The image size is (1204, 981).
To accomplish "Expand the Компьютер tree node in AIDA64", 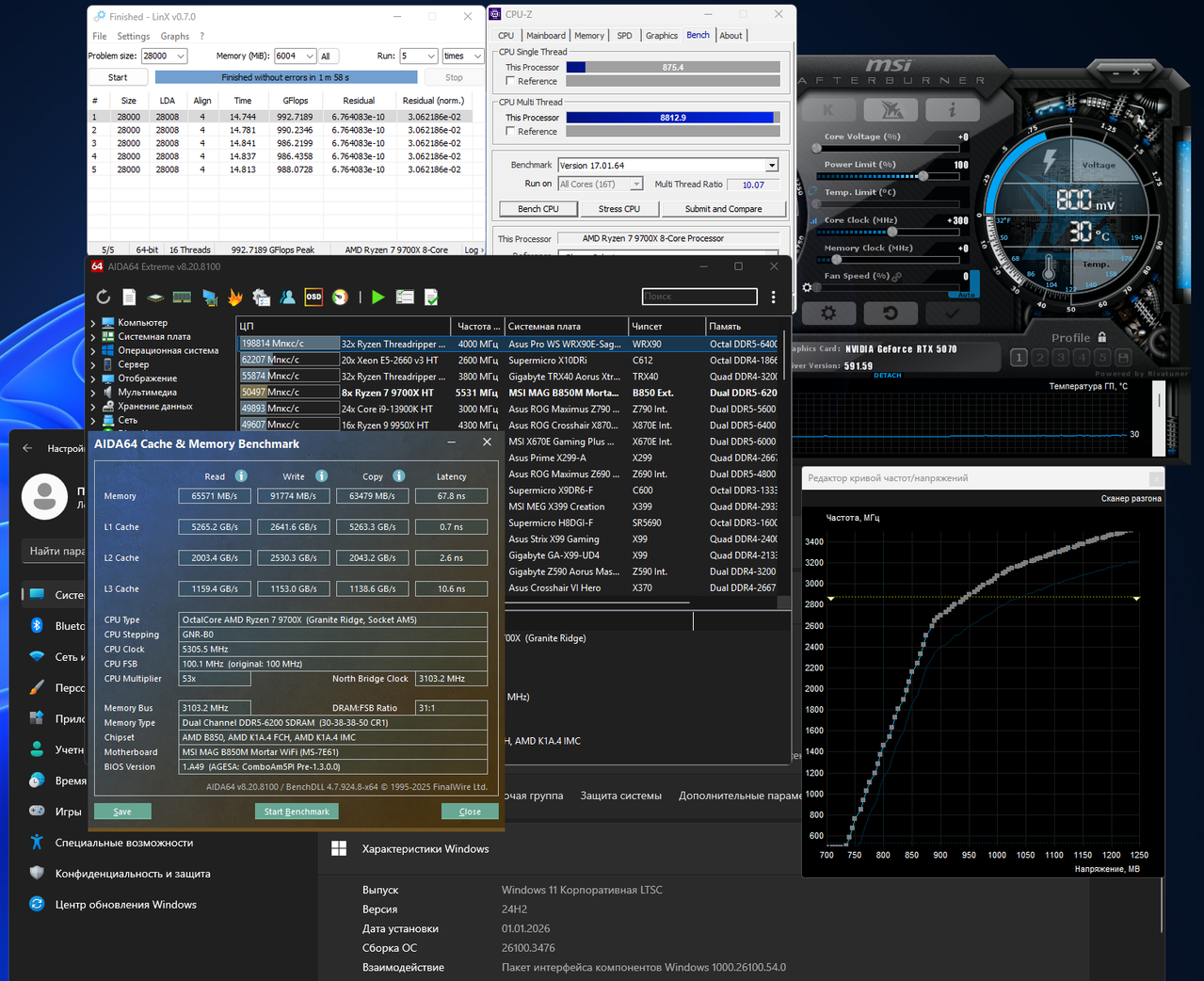I will pos(93,323).
